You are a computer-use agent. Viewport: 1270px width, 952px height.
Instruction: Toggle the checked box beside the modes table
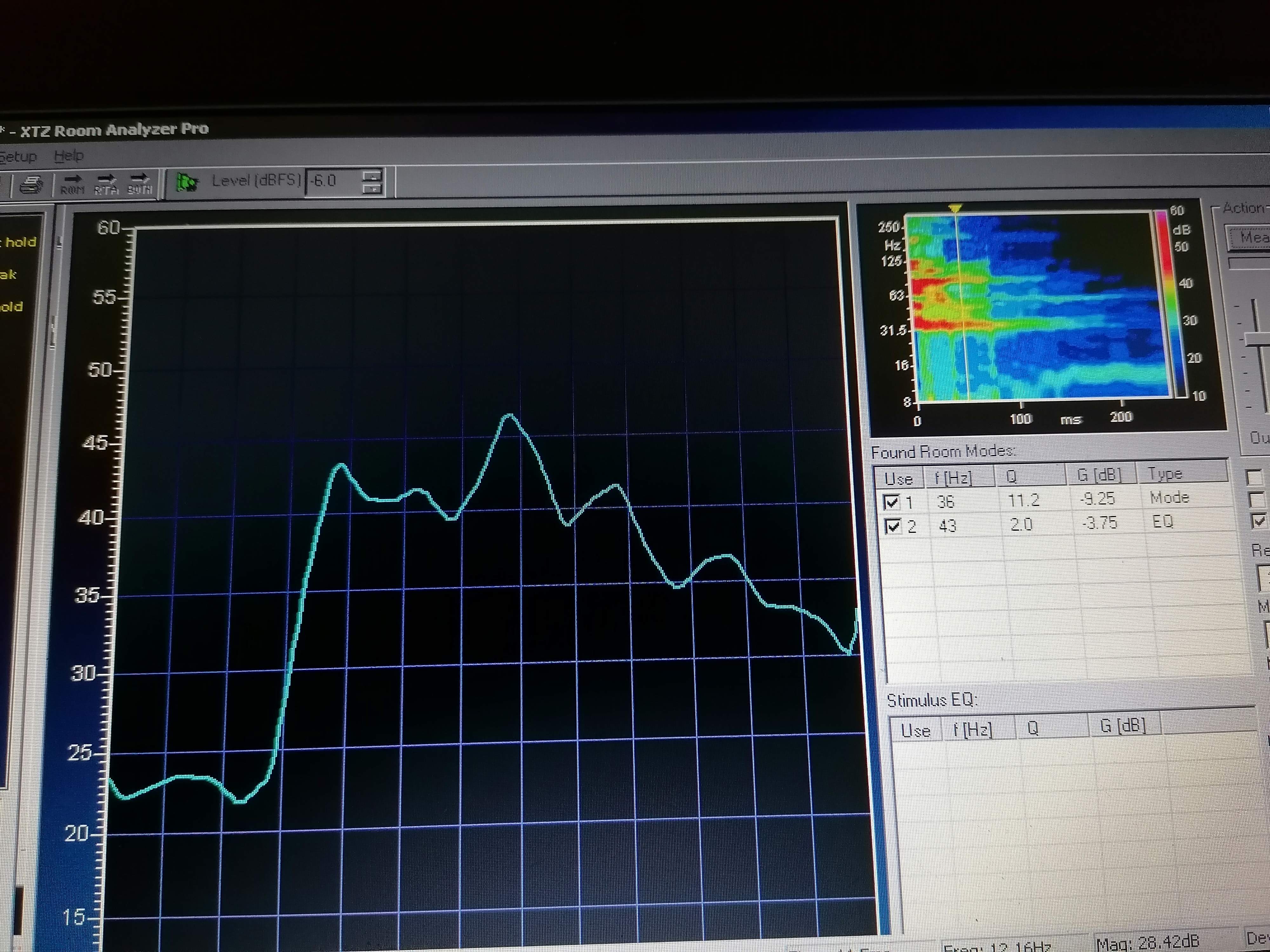point(1259,521)
